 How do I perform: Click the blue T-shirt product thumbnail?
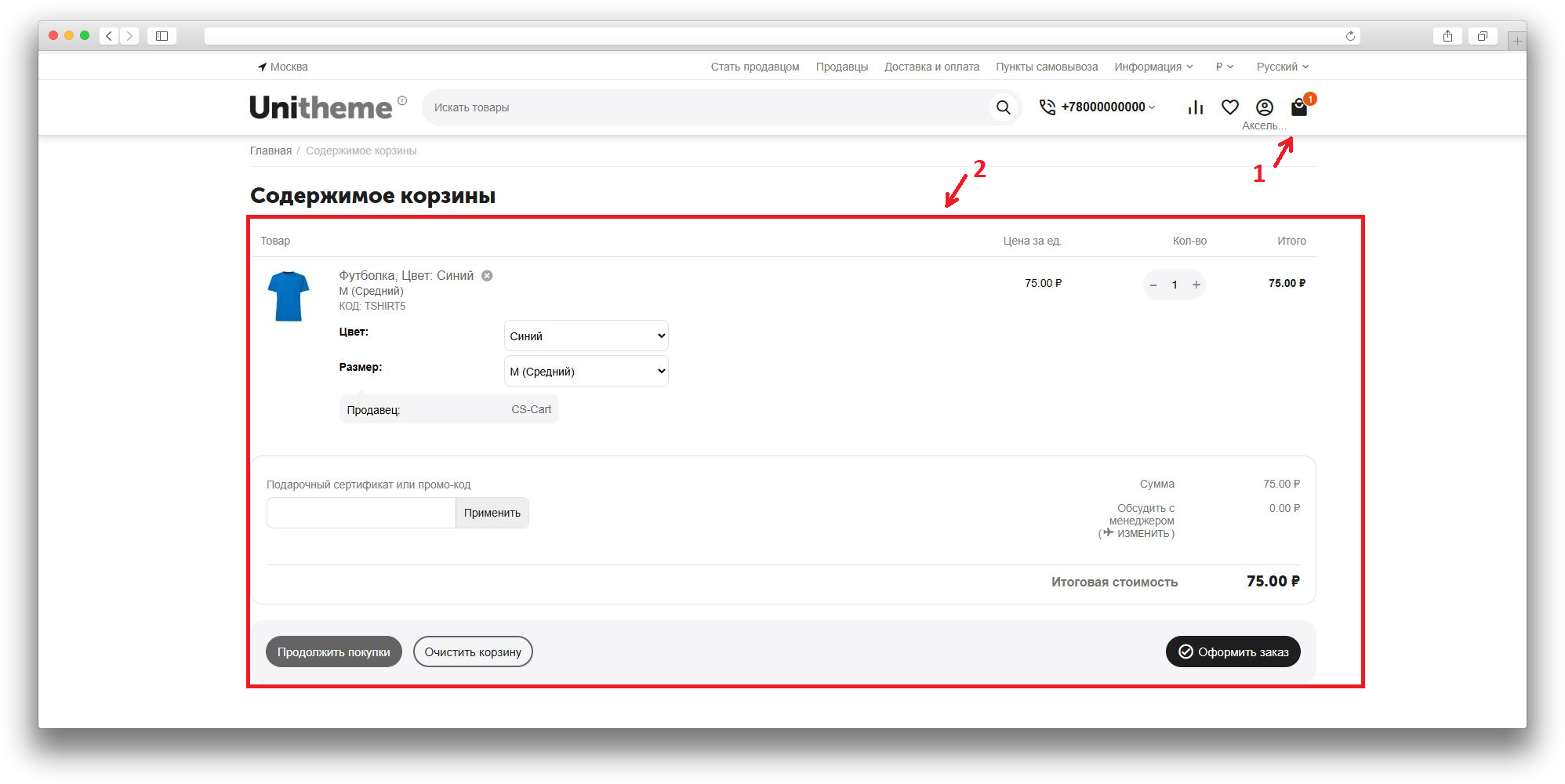(x=289, y=296)
